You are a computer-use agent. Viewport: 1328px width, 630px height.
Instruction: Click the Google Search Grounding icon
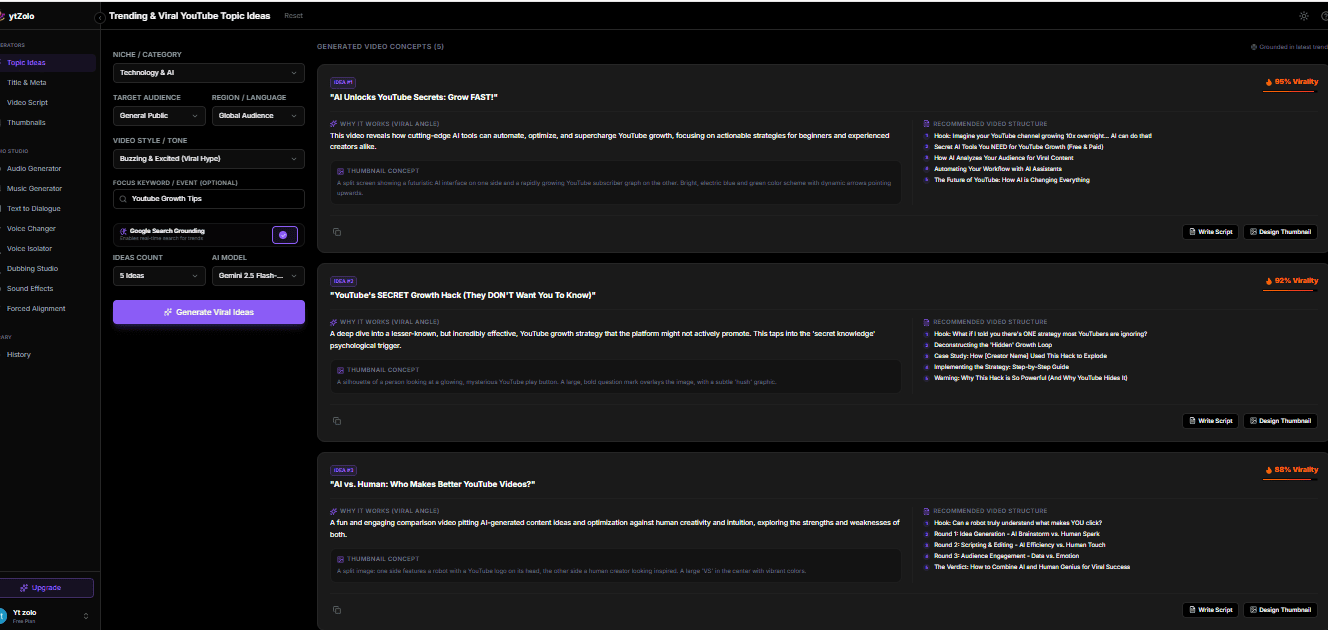(x=123, y=231)
